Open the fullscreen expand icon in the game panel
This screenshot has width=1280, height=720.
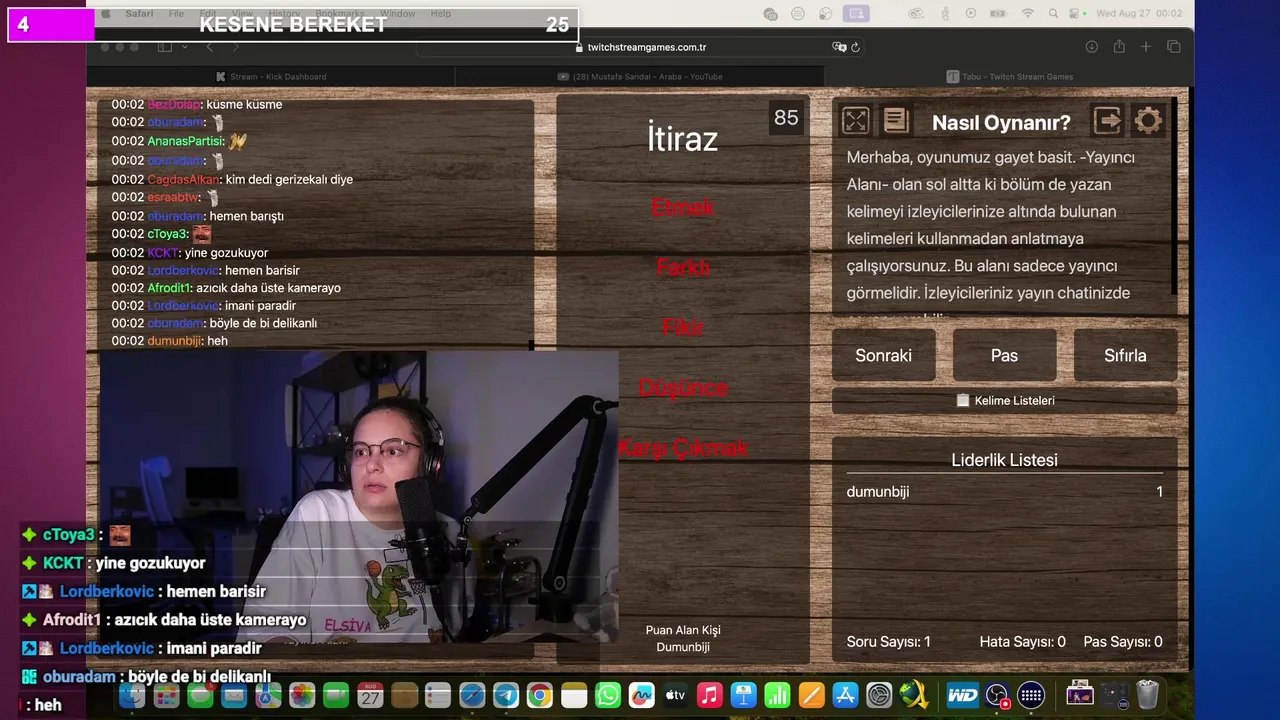[x=855, y=121]
